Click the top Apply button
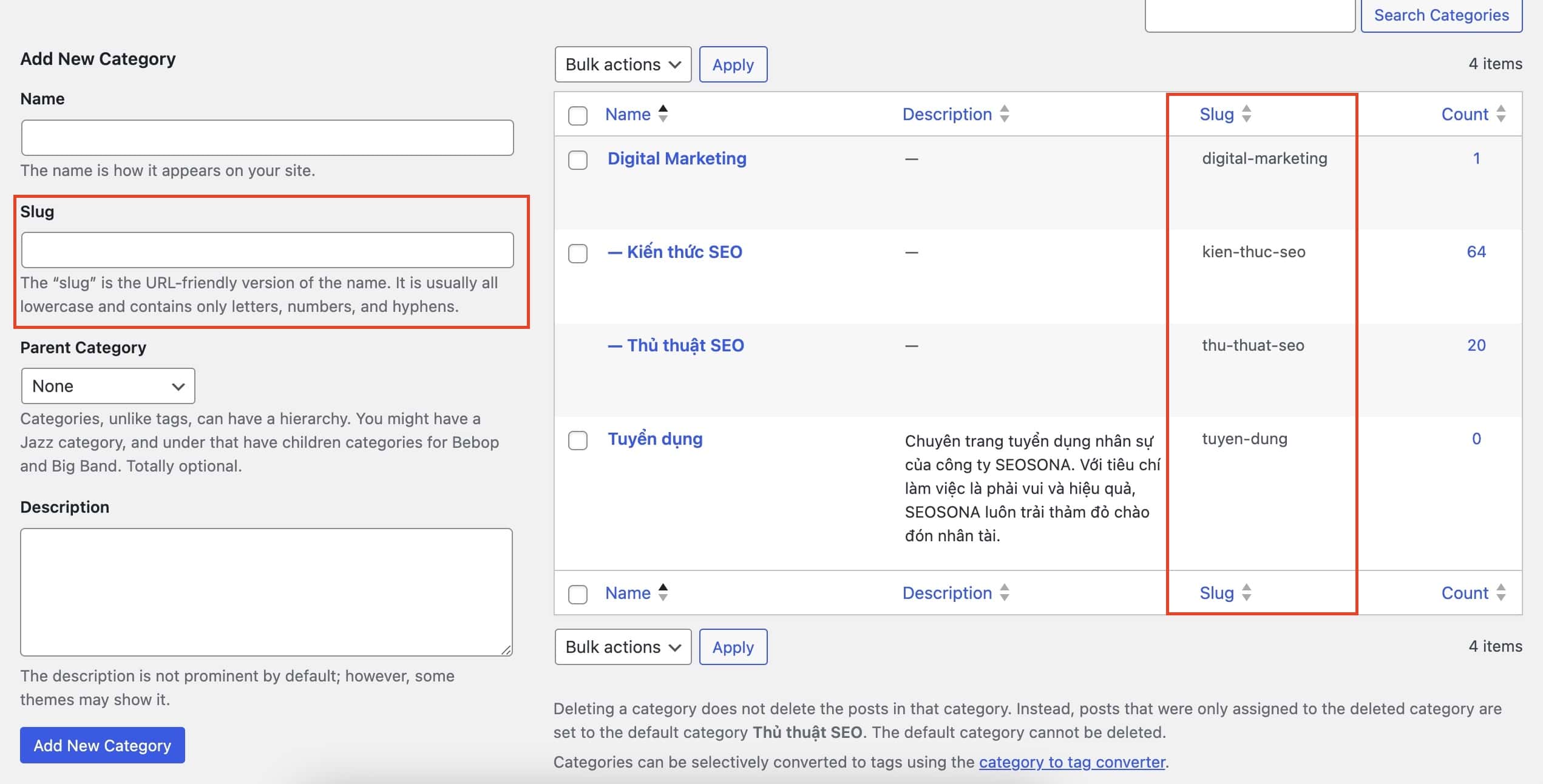This screenshot has height=784, width=1543. 733,64
